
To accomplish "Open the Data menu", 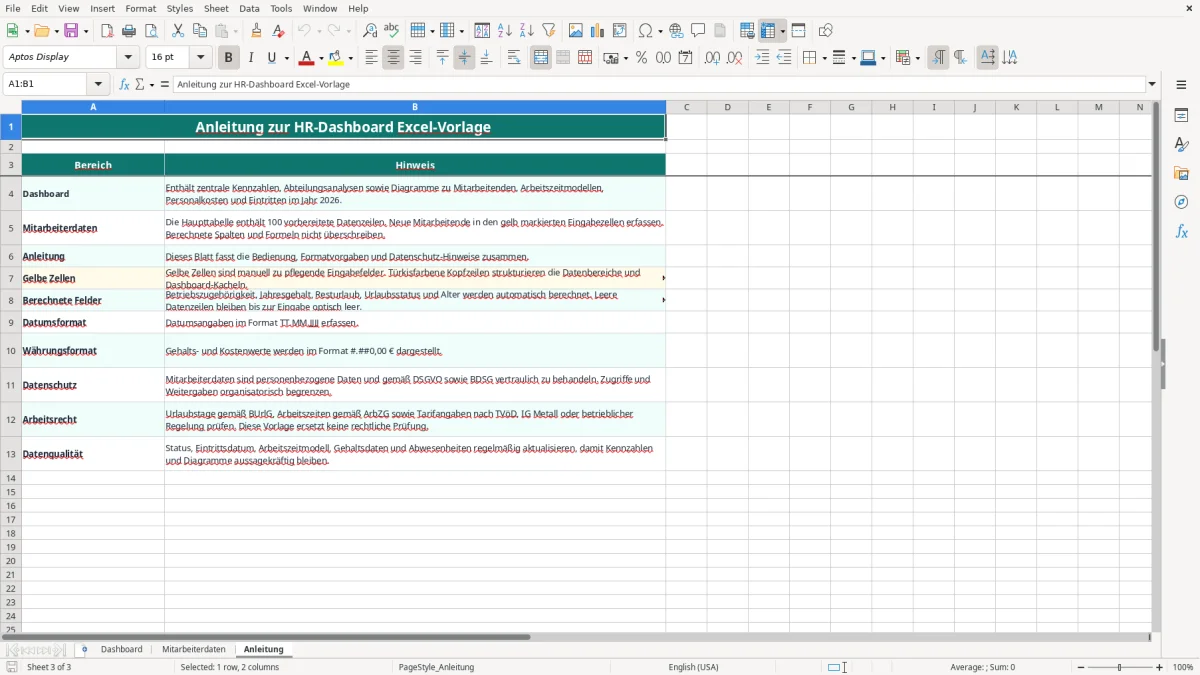I will click(249, 8).
